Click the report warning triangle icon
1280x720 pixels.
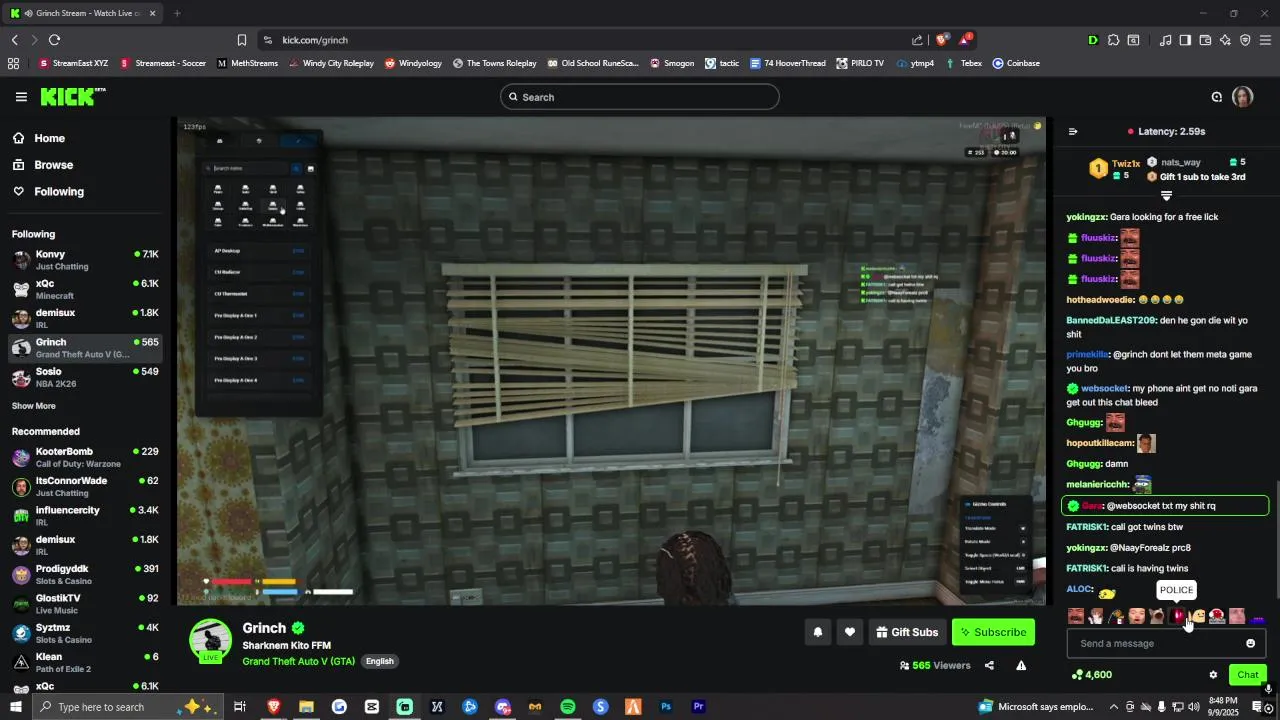(x=1021, y=665)
